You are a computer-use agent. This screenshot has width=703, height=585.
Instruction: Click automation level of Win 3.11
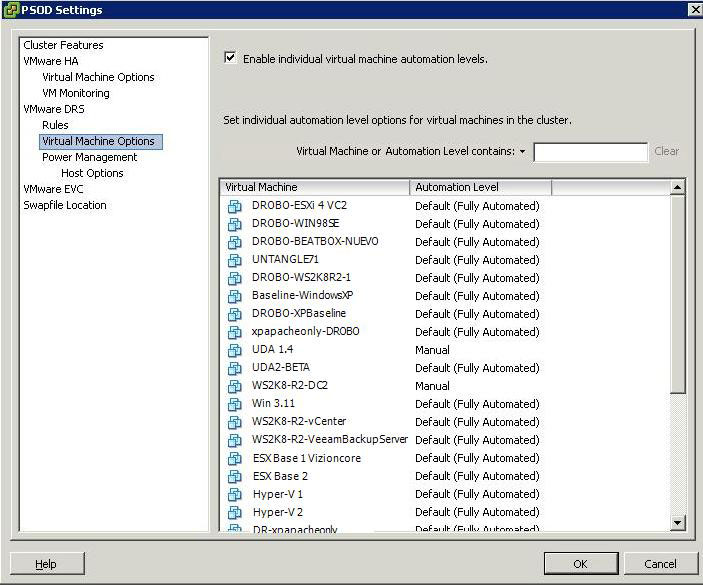(x=477, y=404)
